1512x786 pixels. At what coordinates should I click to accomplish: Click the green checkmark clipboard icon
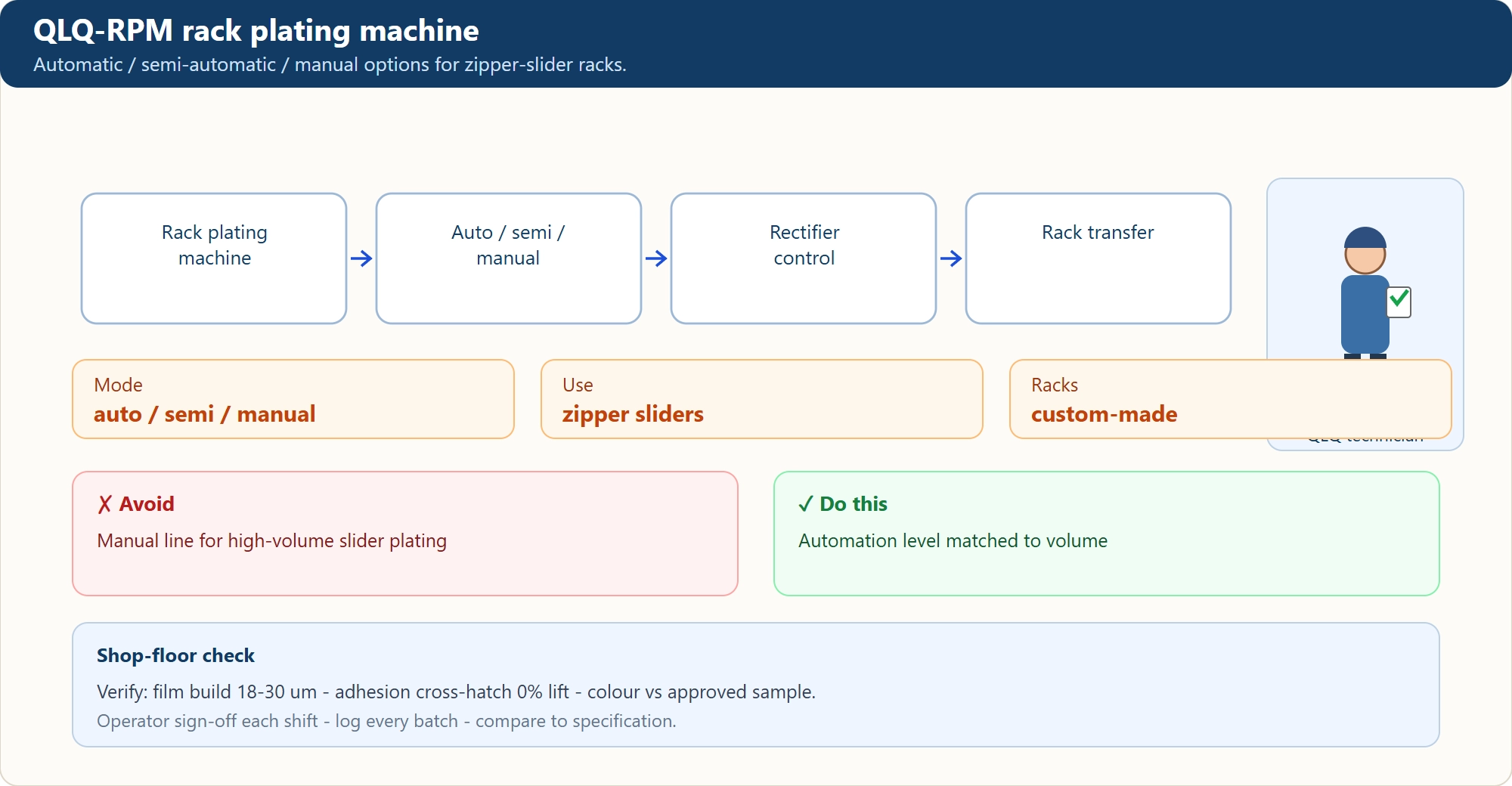pyautogui.click(x=1399, y=302)
